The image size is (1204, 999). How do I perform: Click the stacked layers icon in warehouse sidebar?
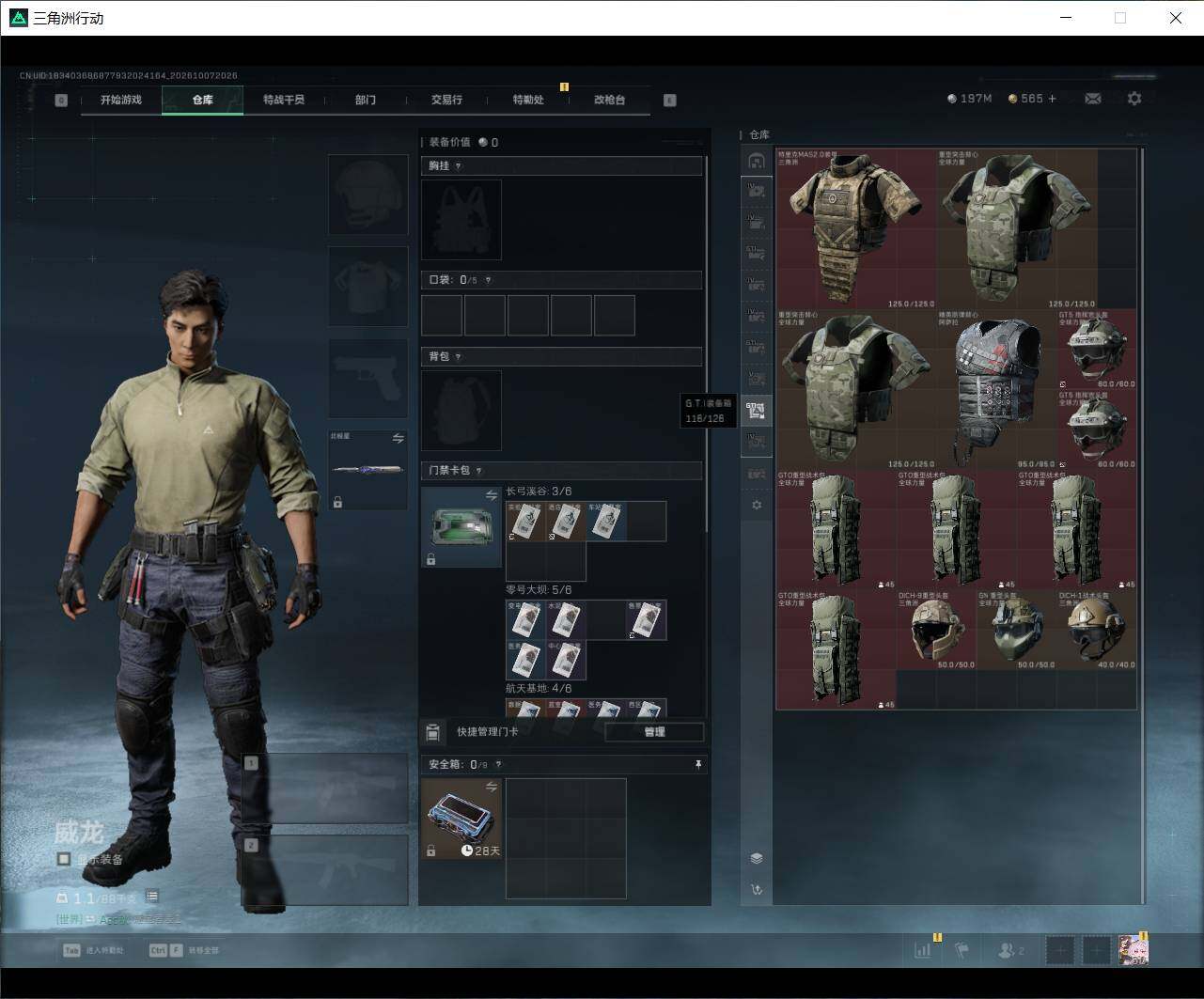click(757, 858)
